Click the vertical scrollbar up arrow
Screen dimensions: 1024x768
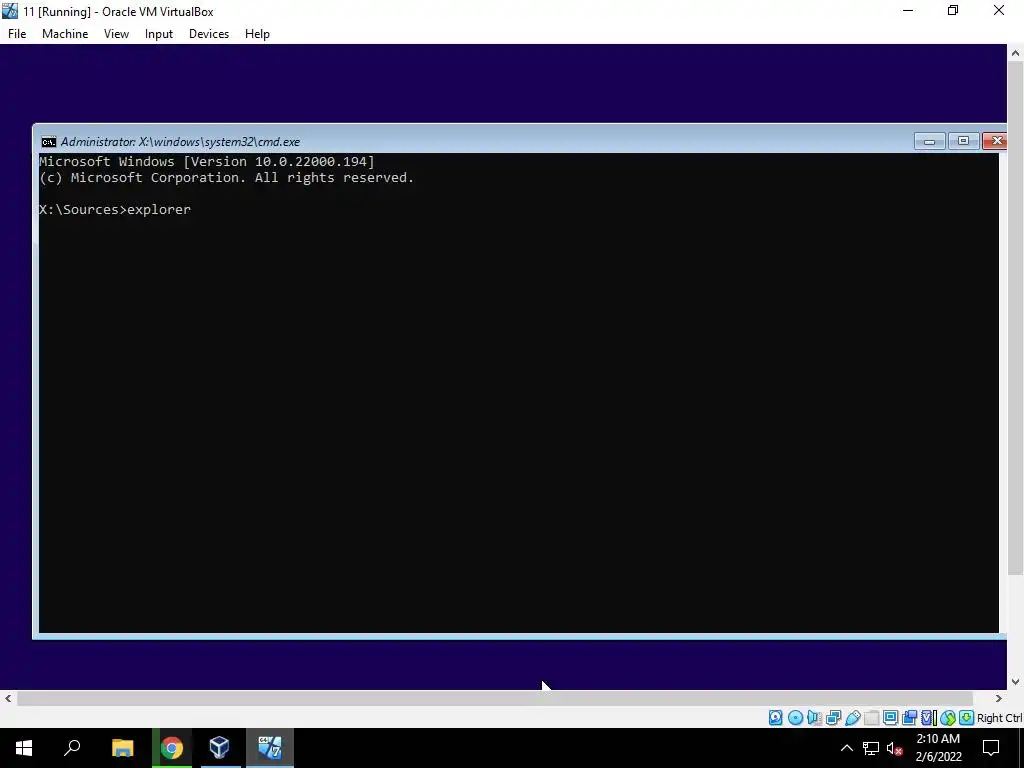[x=1016, y=53]
